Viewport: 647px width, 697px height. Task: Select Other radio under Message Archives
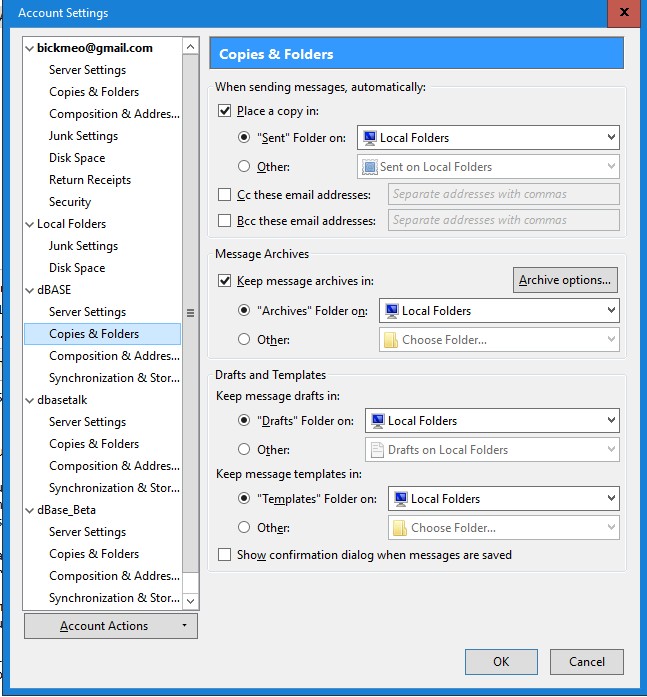pos(245,340)
